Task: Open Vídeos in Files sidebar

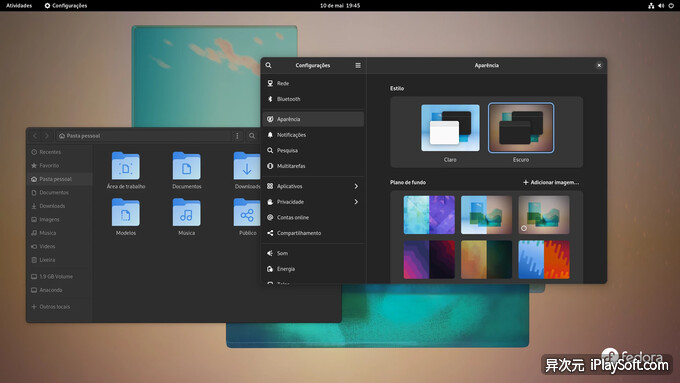Action: click(x=59, y=246)
